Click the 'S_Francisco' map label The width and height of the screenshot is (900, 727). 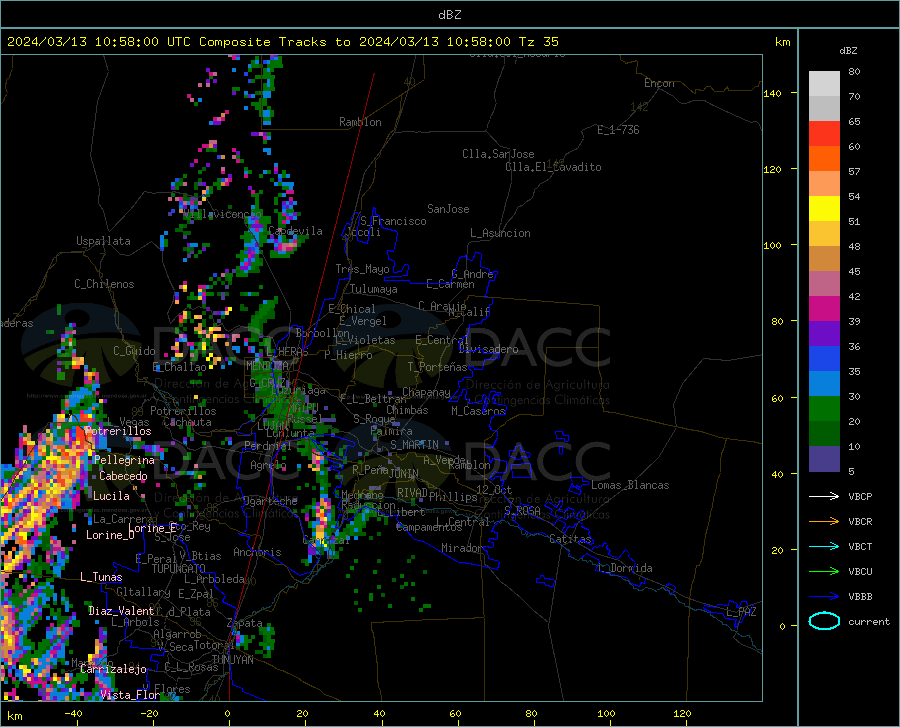(393, 221)
